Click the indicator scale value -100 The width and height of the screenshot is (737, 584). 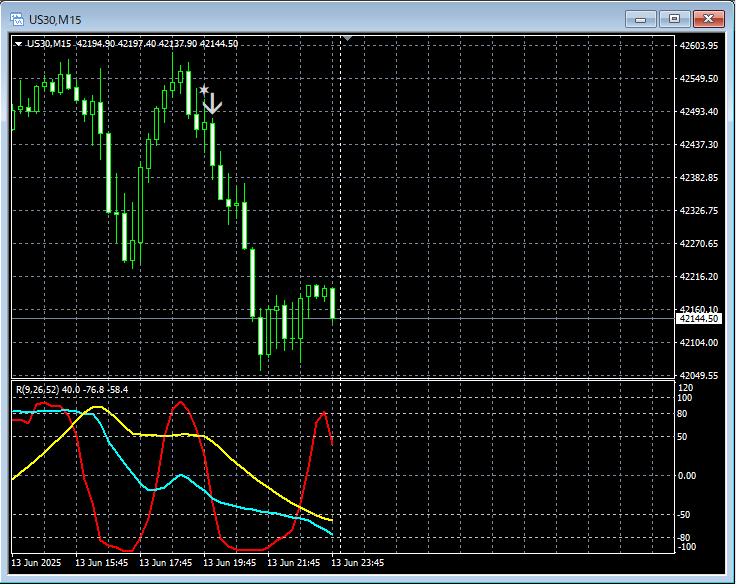(686, 546)
